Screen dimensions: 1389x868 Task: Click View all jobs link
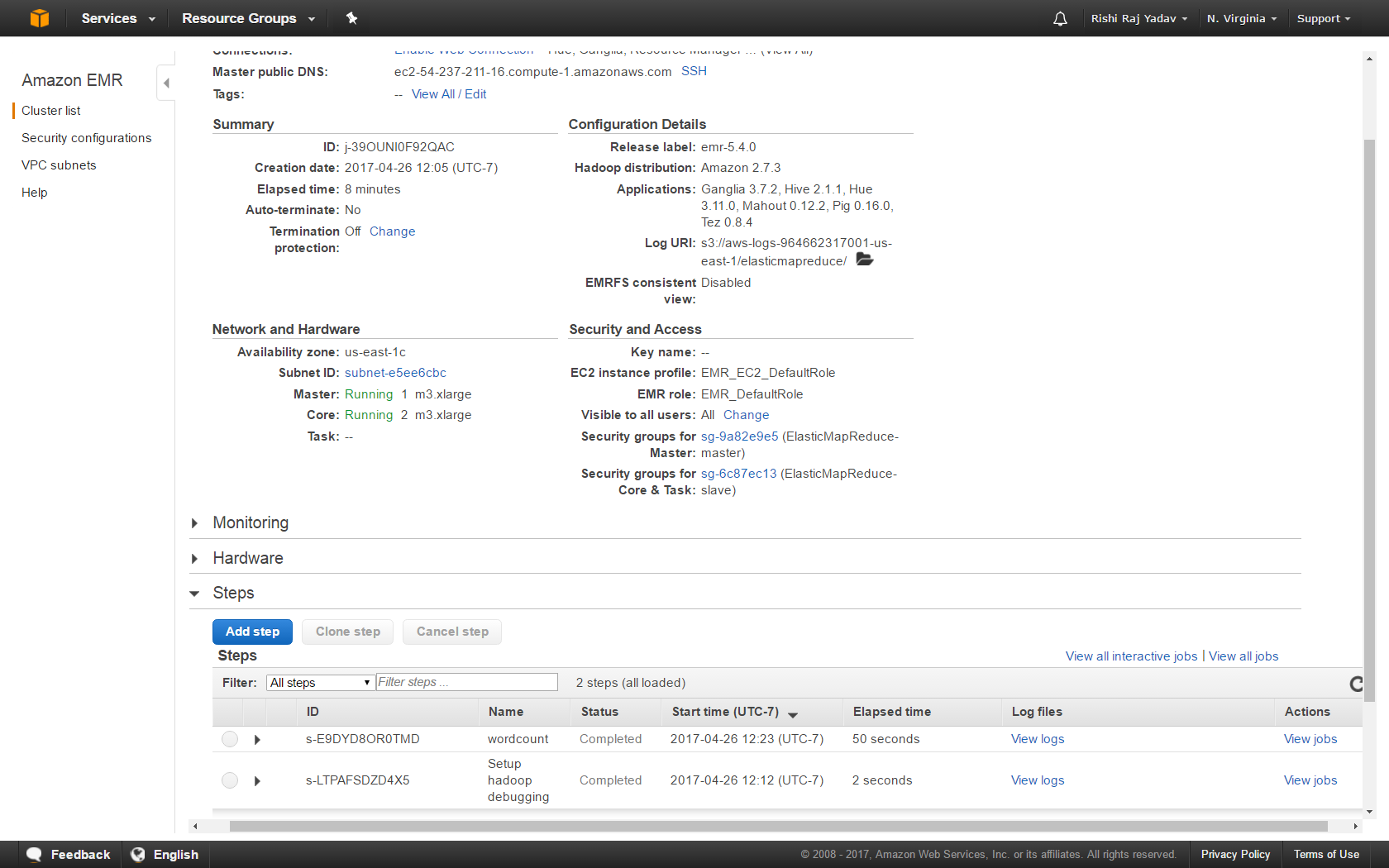tap(1243, 656)
